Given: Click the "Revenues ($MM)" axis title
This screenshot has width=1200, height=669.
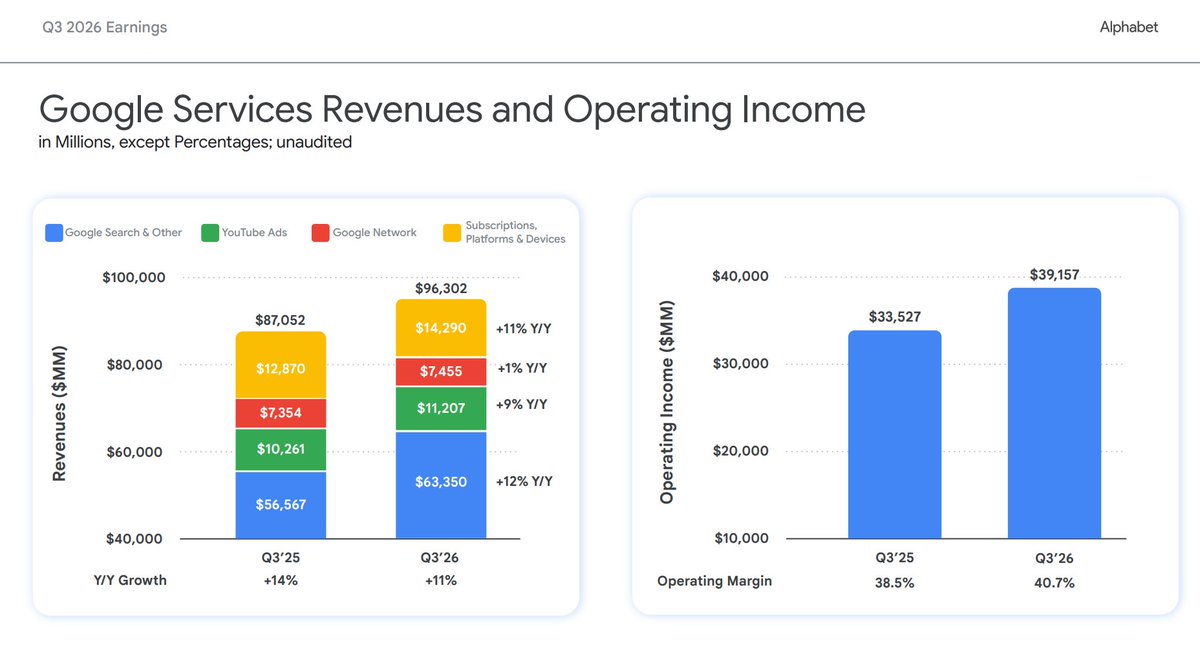Looking at the screenshot, I should coord(59,411).
